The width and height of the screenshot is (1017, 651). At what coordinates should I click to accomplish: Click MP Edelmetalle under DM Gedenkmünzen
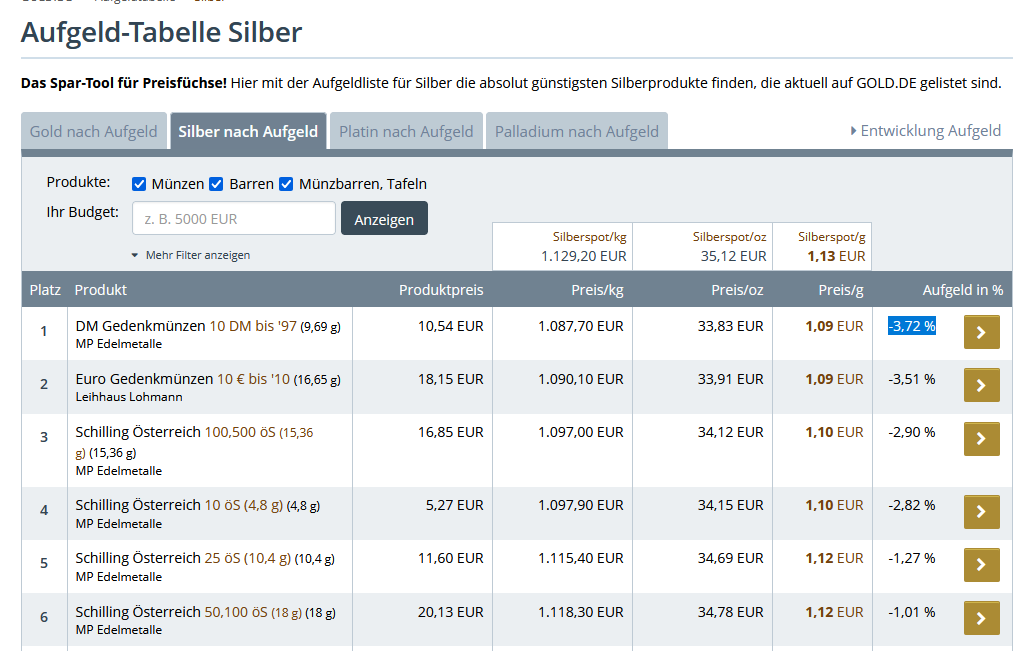pyautogui.click(x=119, y=344)
